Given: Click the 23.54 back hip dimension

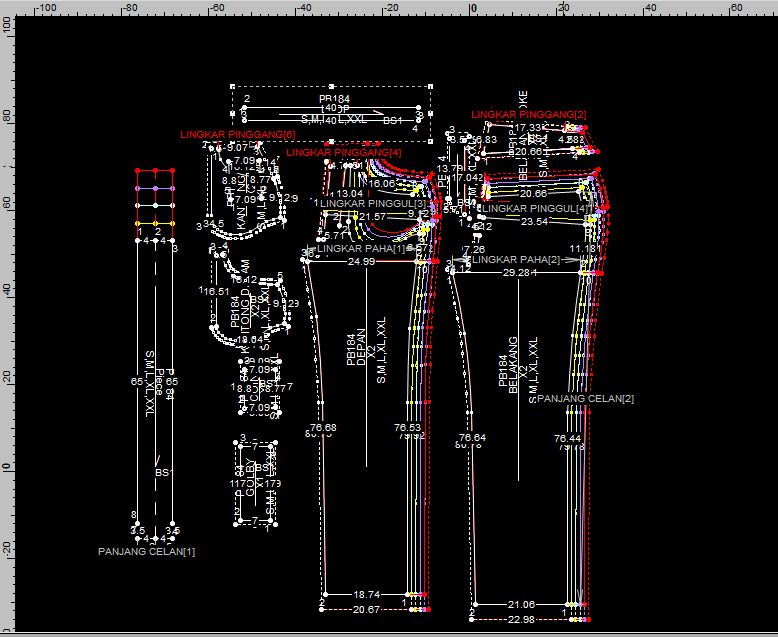Looking at the screenshot, I should tap(534, 221).
